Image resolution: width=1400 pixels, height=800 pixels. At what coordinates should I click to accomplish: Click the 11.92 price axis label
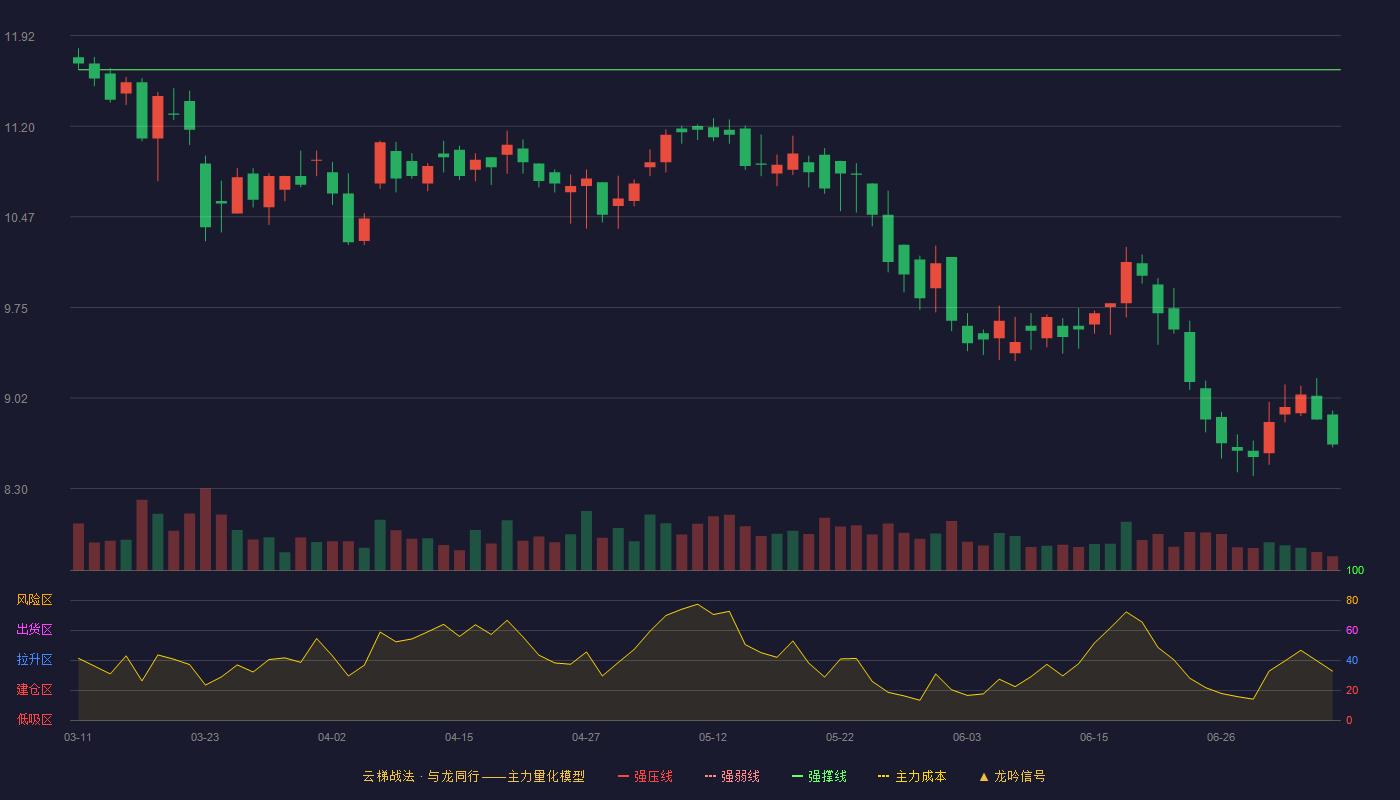[19, 37]
